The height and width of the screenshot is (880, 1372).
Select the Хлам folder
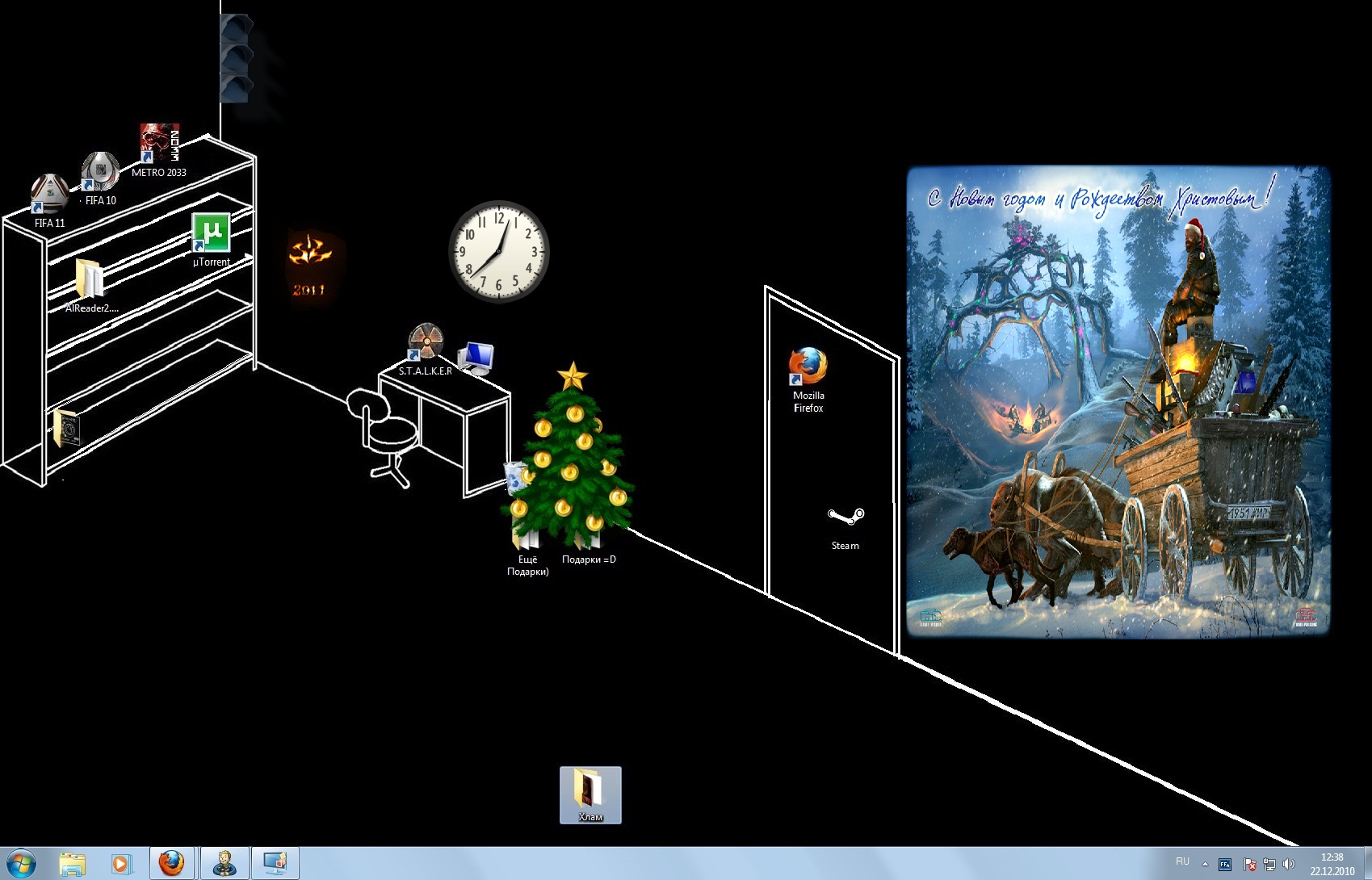tap(590, 795)
